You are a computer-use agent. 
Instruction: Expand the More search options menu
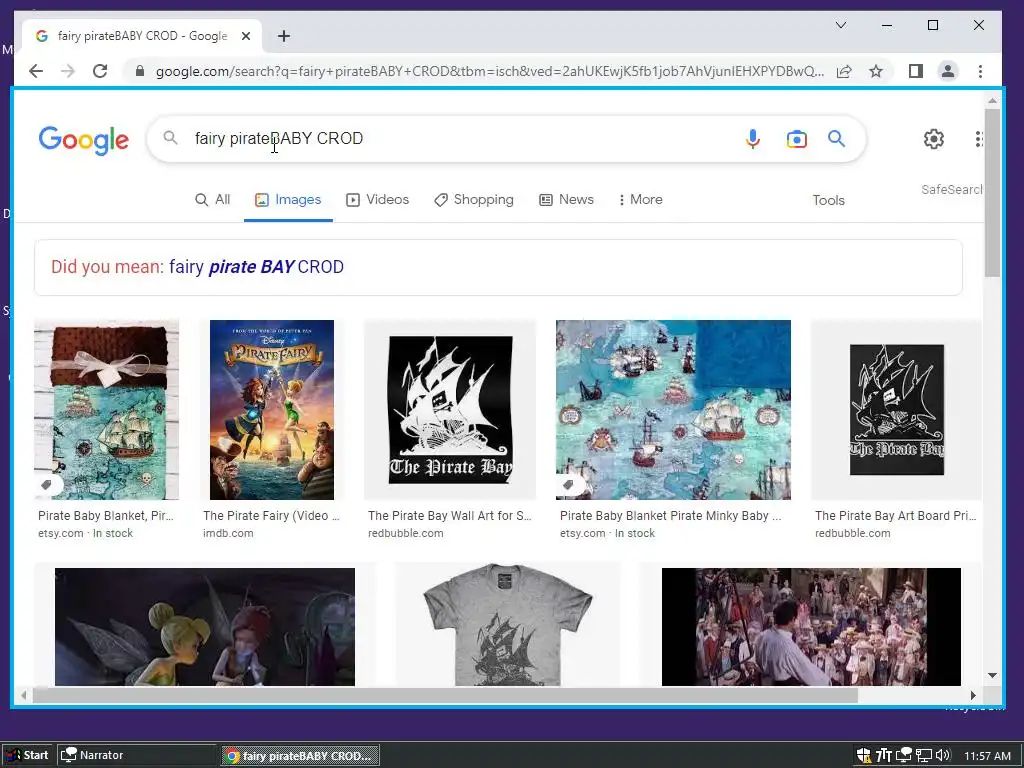(x=641, y=200)
